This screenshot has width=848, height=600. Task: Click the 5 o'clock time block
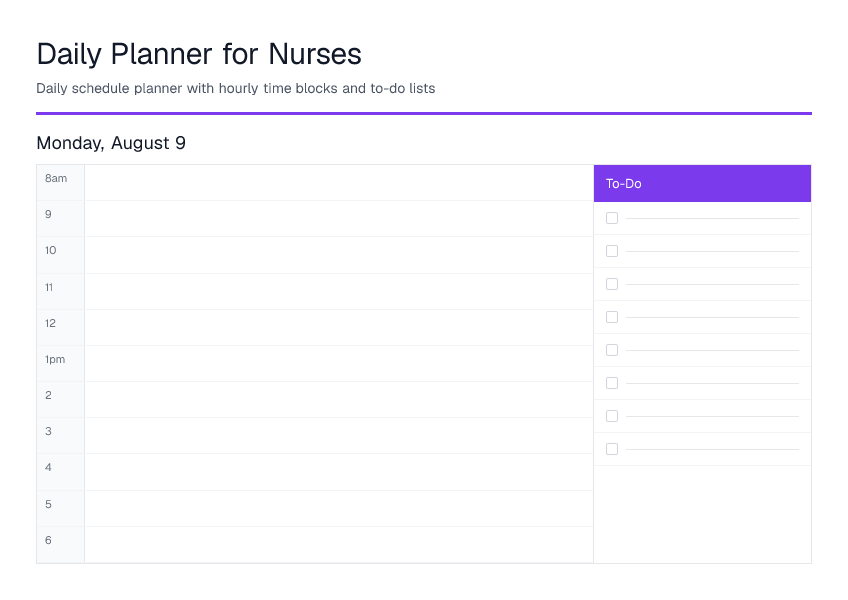pyautogui.click(x=339, y=509)
